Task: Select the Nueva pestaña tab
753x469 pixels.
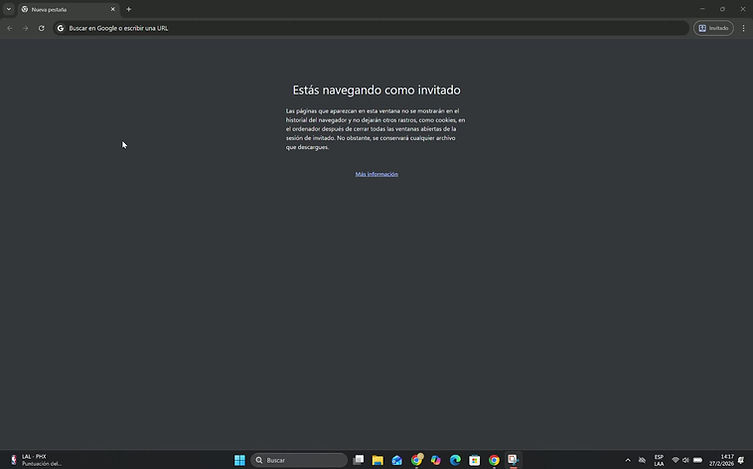Action: [x=68, y=9]
